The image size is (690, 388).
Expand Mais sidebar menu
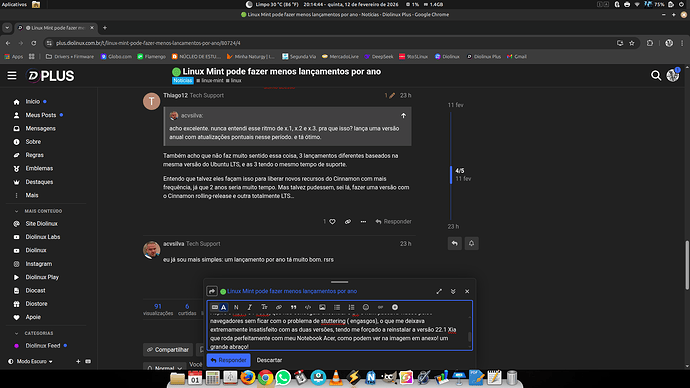coord(32,195)
